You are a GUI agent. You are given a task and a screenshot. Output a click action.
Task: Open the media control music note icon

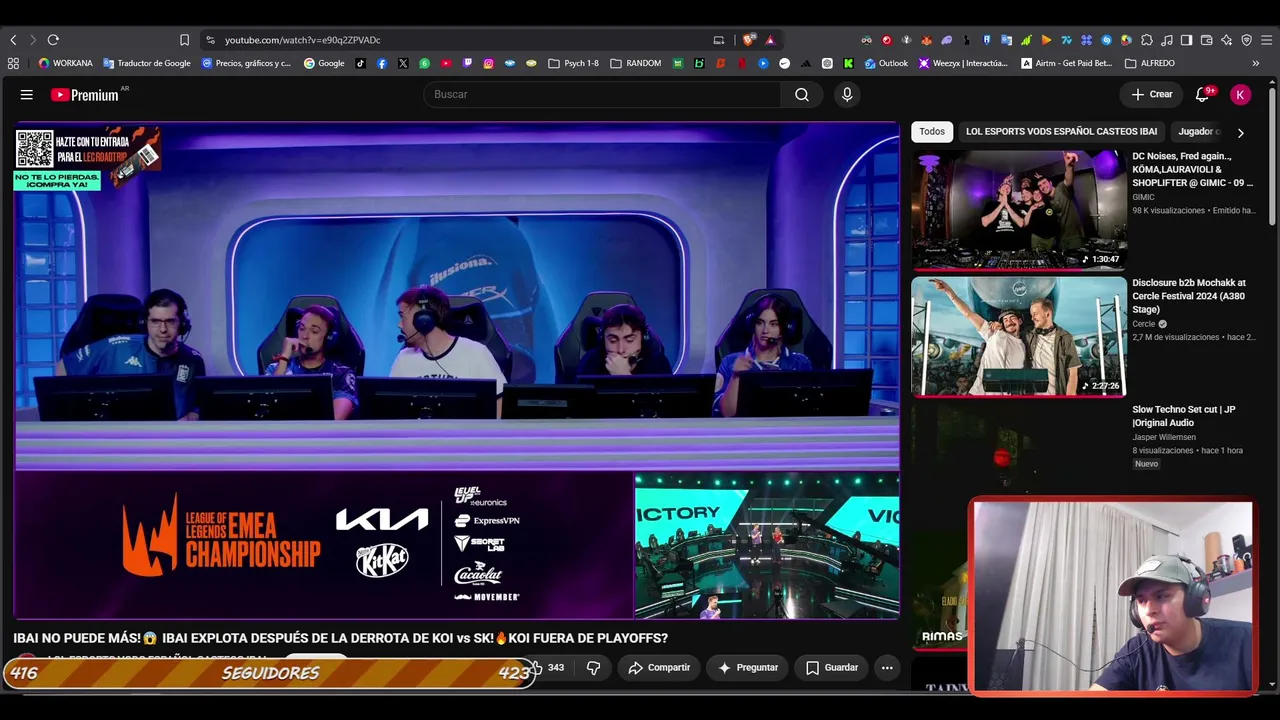click(x=1166, y=40)
